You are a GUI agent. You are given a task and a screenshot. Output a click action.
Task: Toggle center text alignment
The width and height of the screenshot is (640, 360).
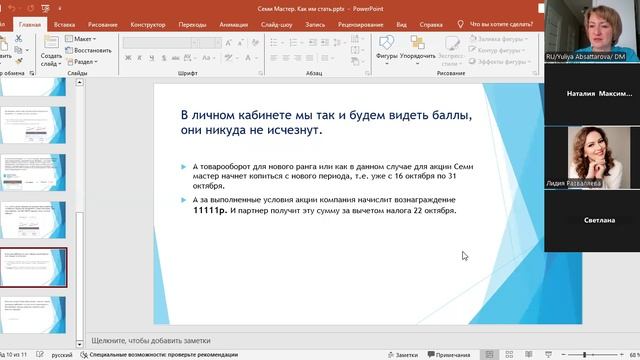[x=286, y=58]
